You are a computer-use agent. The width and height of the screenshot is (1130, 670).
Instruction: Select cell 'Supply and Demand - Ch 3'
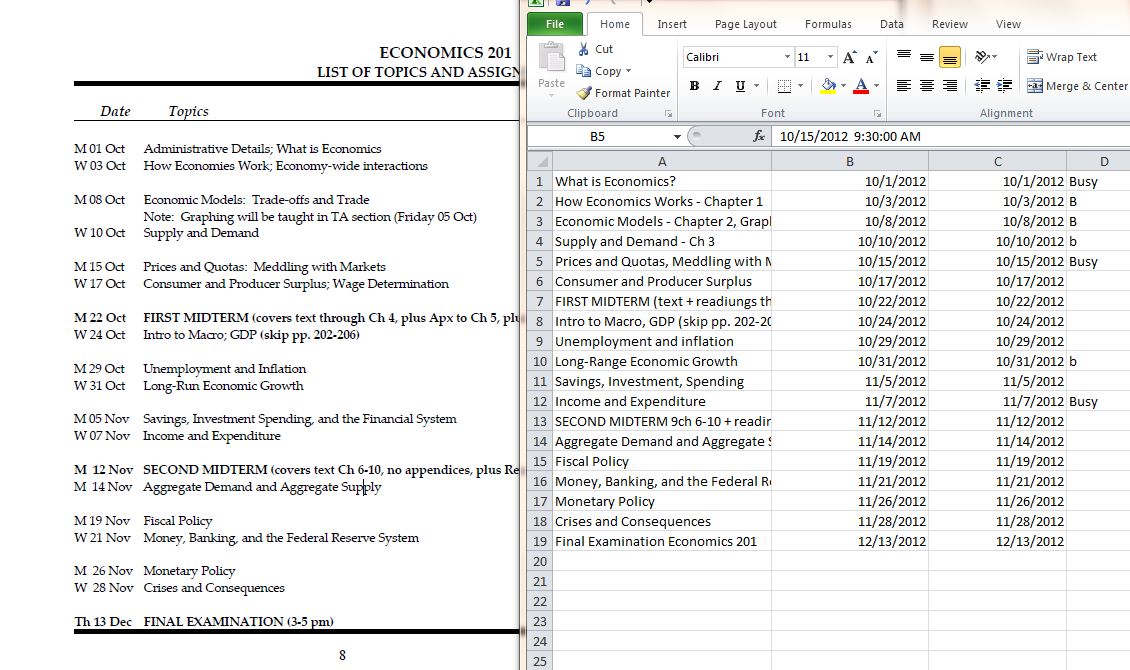(x=662, y=241)
